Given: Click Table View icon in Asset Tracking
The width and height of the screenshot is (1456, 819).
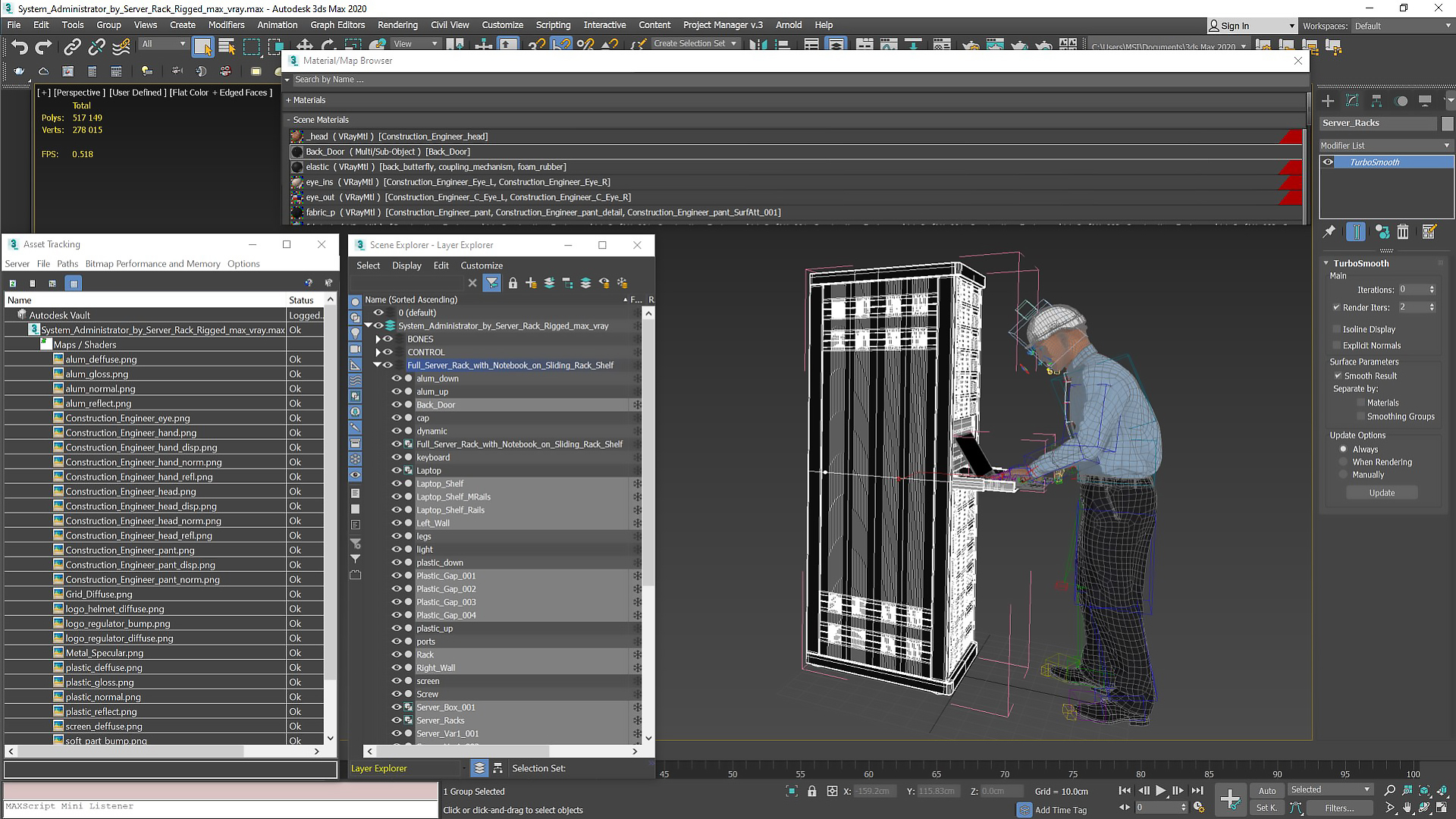Looking at the screenshot, I should (x=74, y=284).
